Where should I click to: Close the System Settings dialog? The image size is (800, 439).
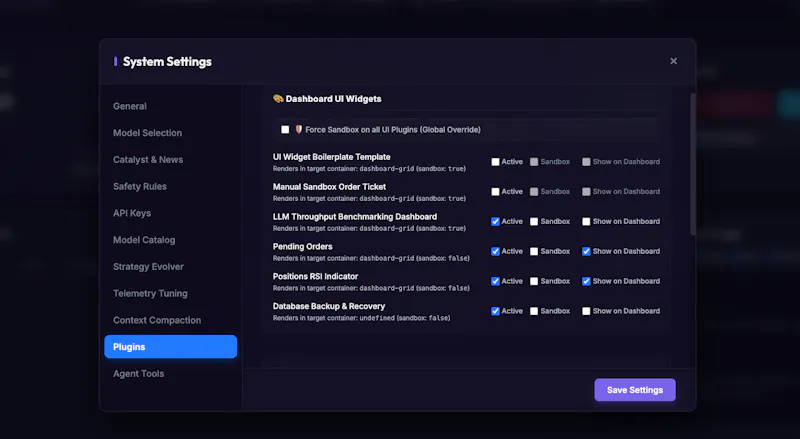673,61
